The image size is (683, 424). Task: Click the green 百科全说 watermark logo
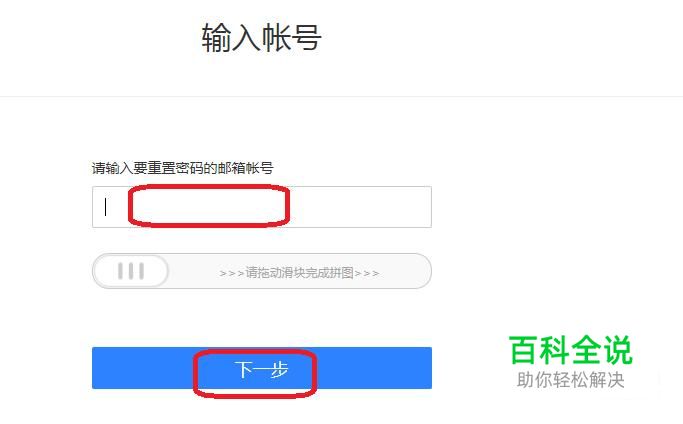coord(571,350)
